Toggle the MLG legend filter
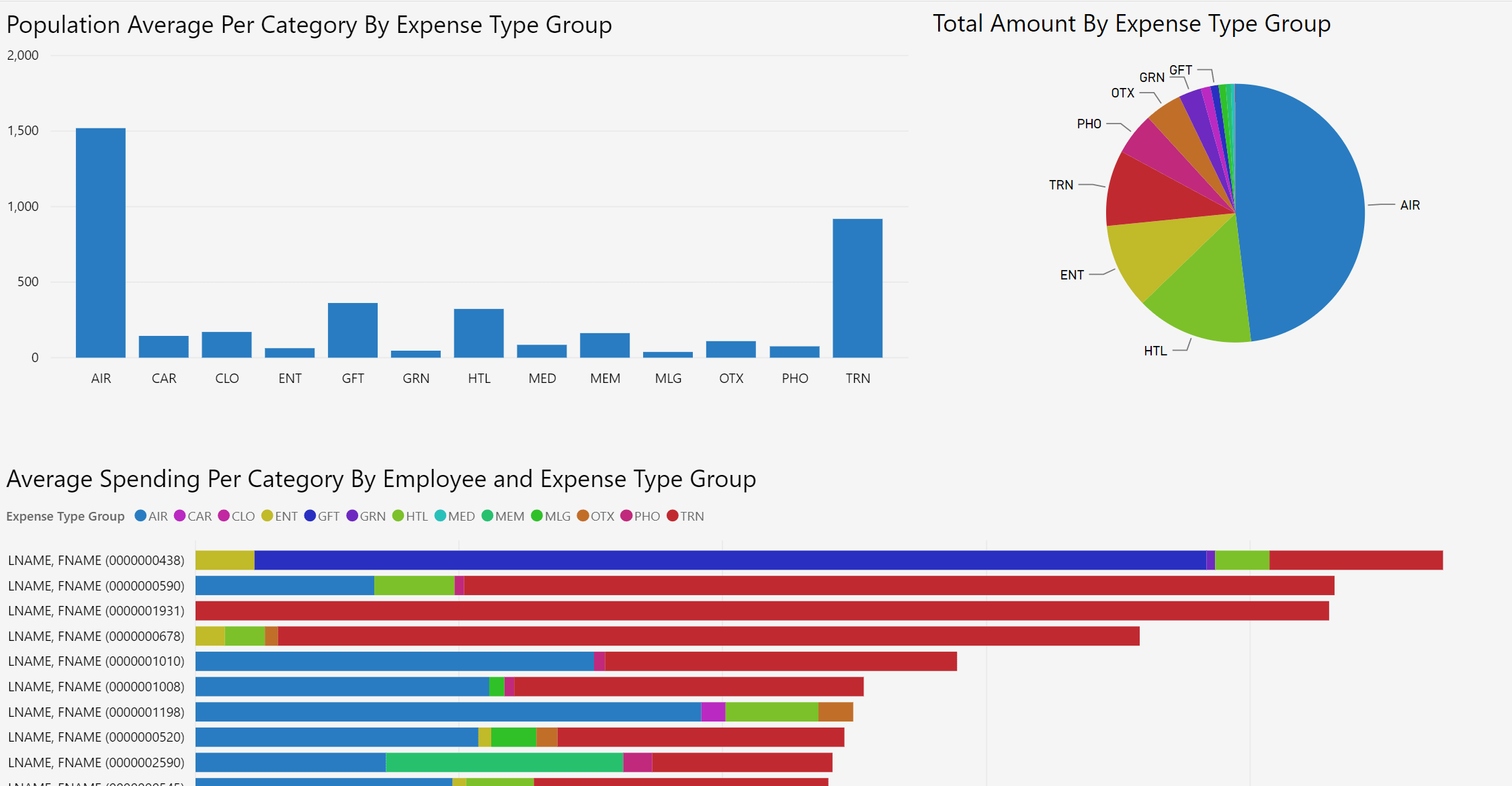Image resolution: width=1512 pixels, height=786 pixels. (536, 516)
